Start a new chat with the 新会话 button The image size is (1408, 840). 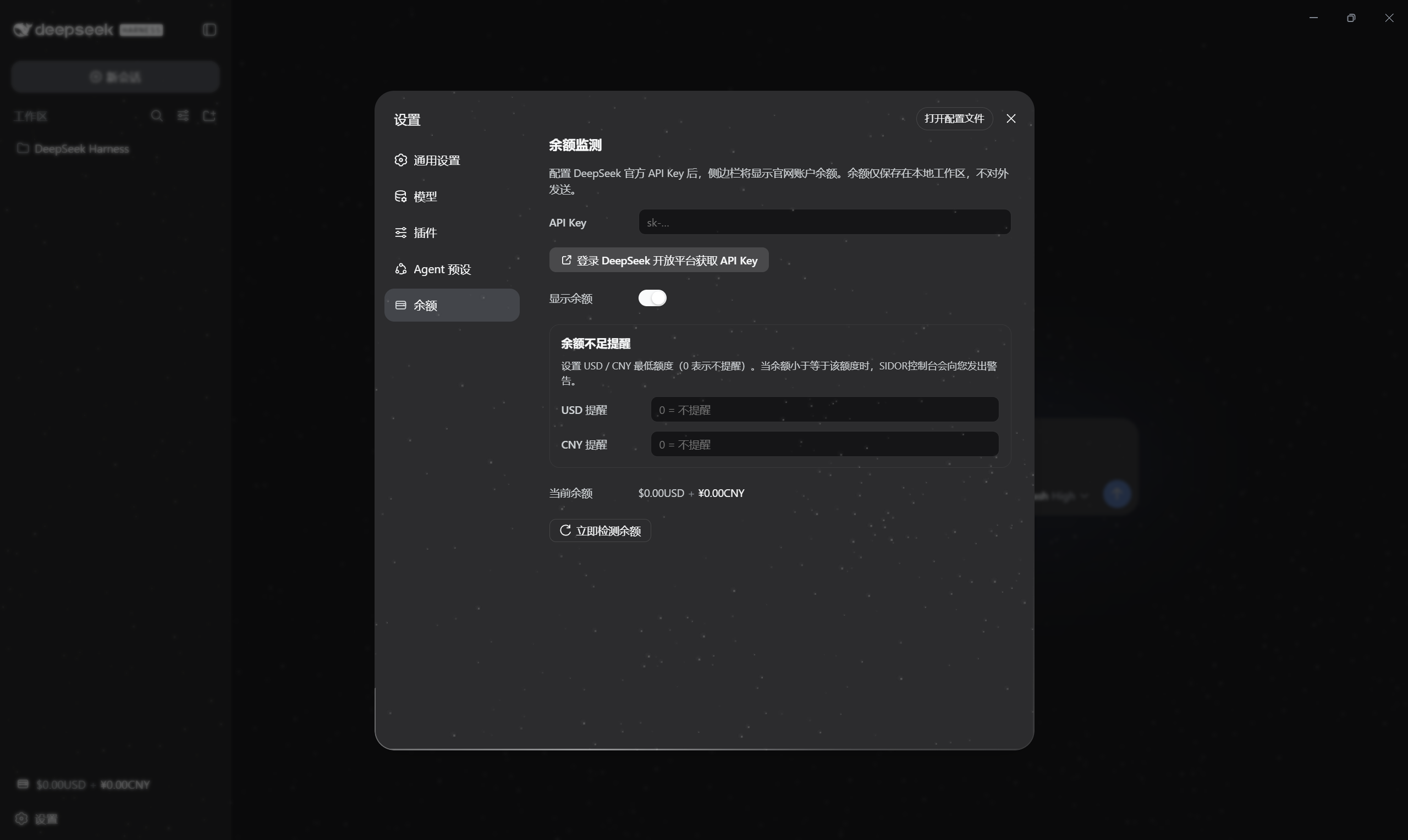115,76
